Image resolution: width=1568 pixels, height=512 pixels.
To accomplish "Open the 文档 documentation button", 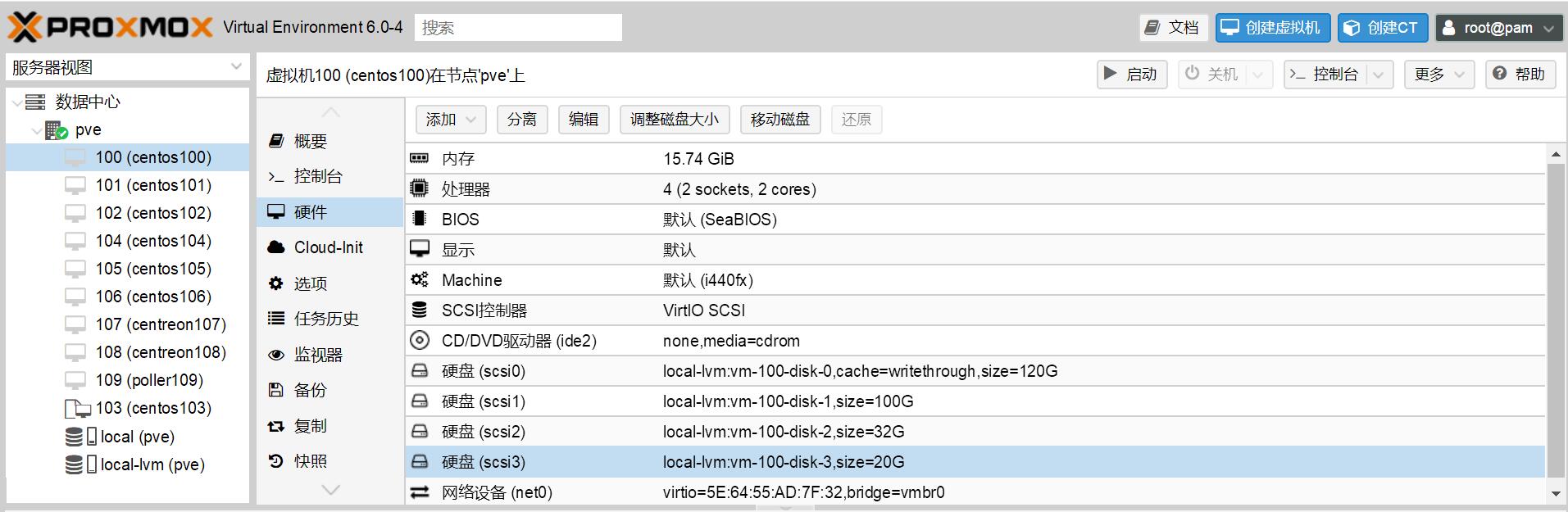I will click(1174, 28).
